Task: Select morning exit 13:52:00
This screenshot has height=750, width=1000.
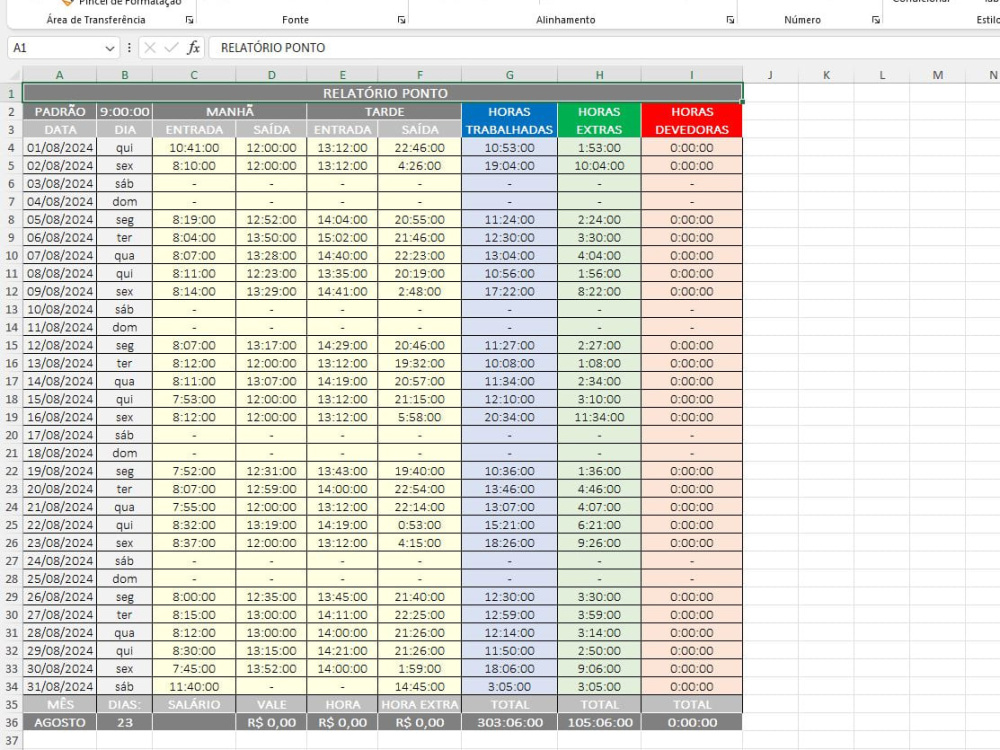Action: point(271,668)
